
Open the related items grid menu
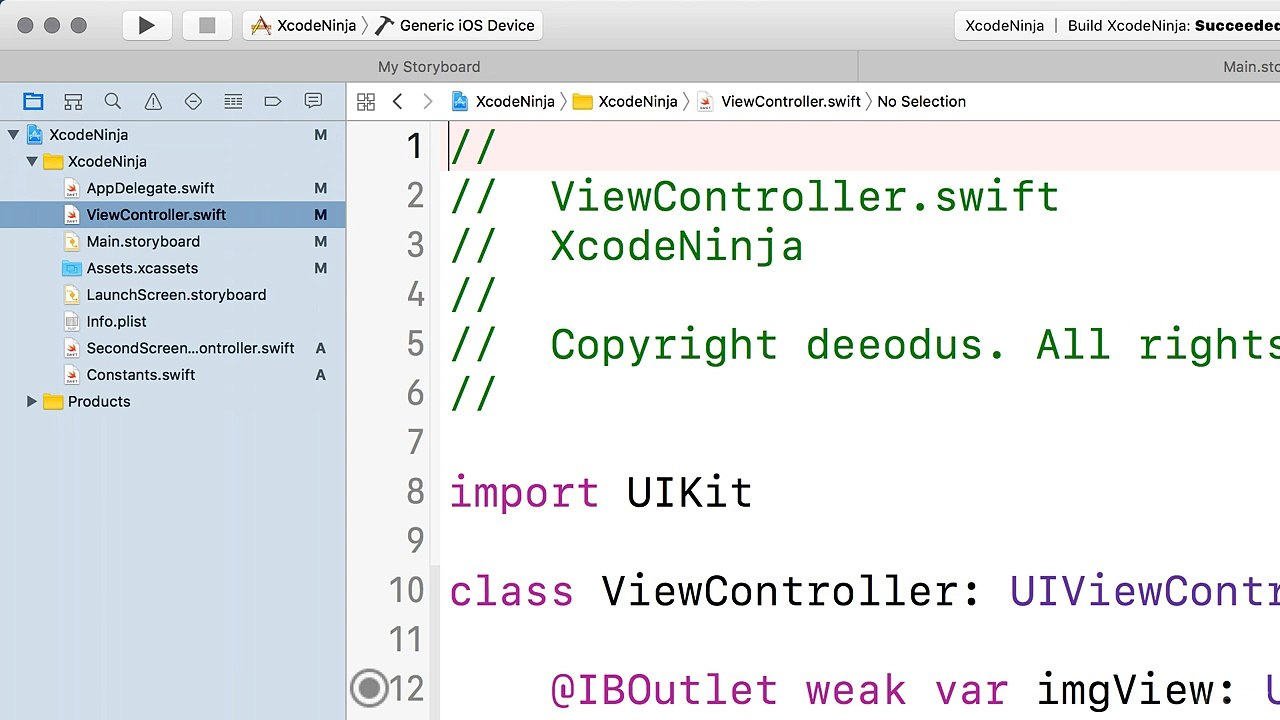point(366,101)
